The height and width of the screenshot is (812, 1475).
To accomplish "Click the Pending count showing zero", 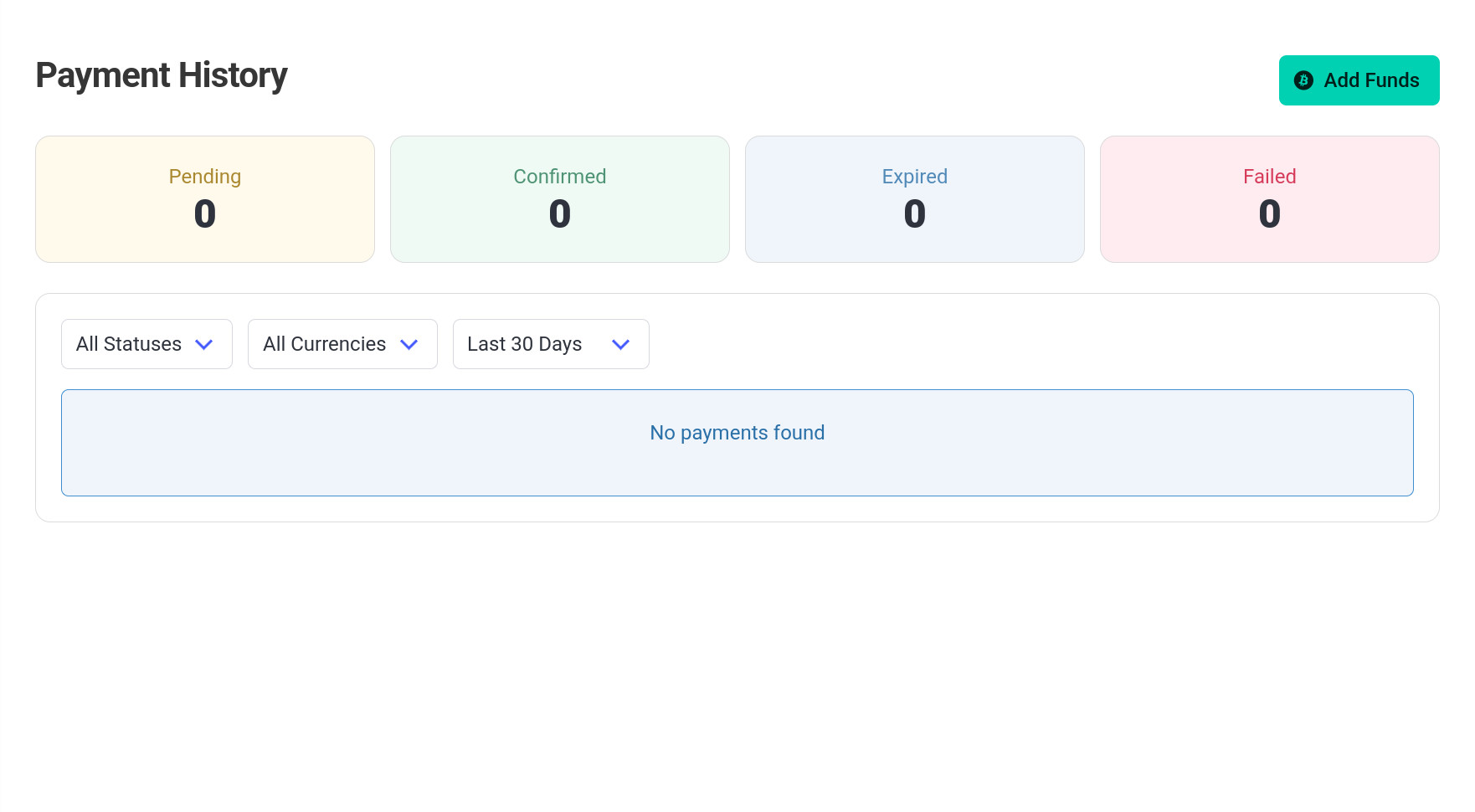I will click(204, 214).
